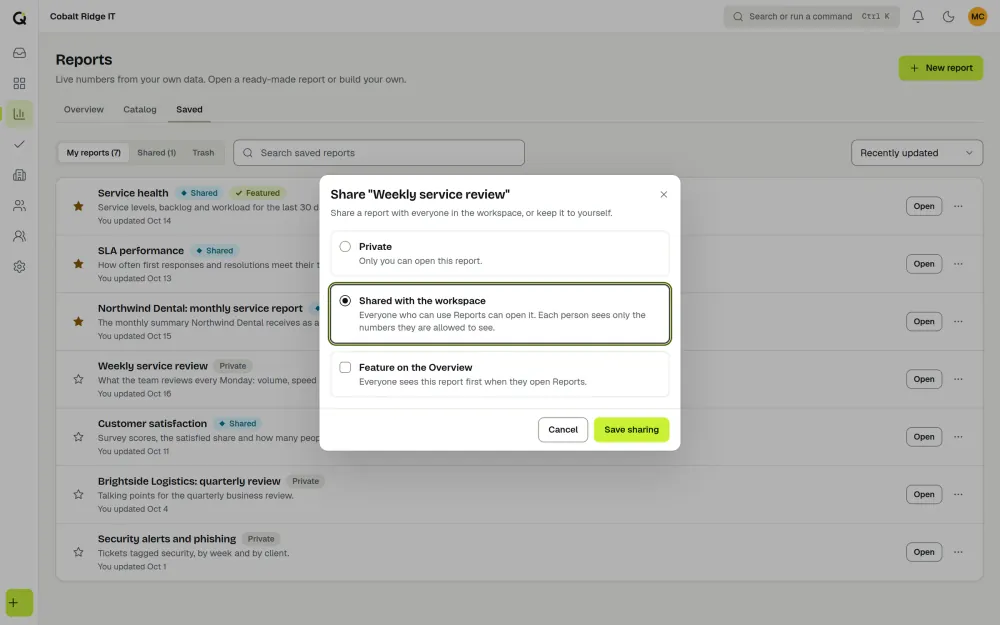Switch to the Overview tab
Screen dimensions: 1000x625
84,110
